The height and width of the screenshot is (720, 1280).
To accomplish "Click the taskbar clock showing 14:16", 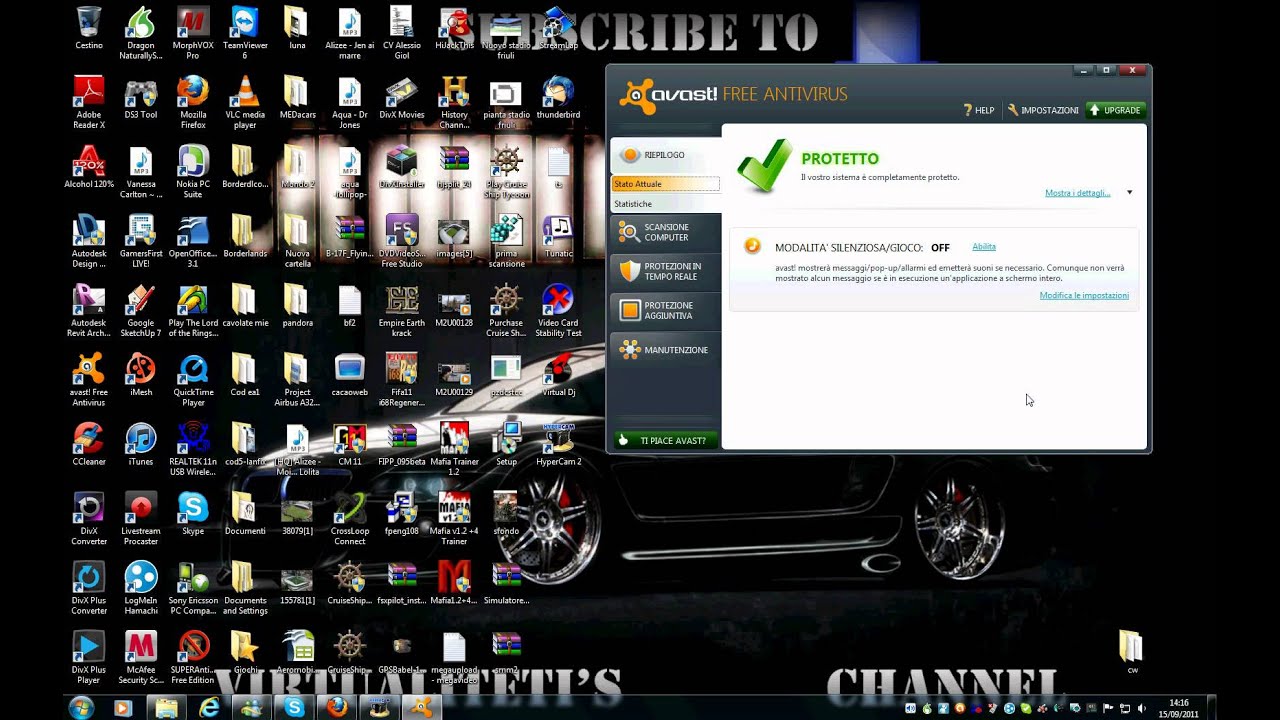I will point(1179,708).
